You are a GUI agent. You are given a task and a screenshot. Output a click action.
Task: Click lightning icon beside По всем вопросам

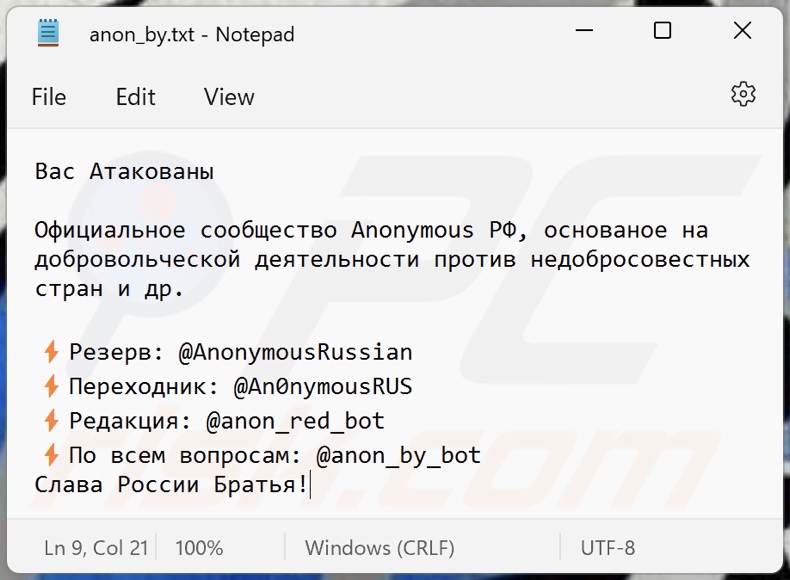pyautogui.click(x=51, y=455)
